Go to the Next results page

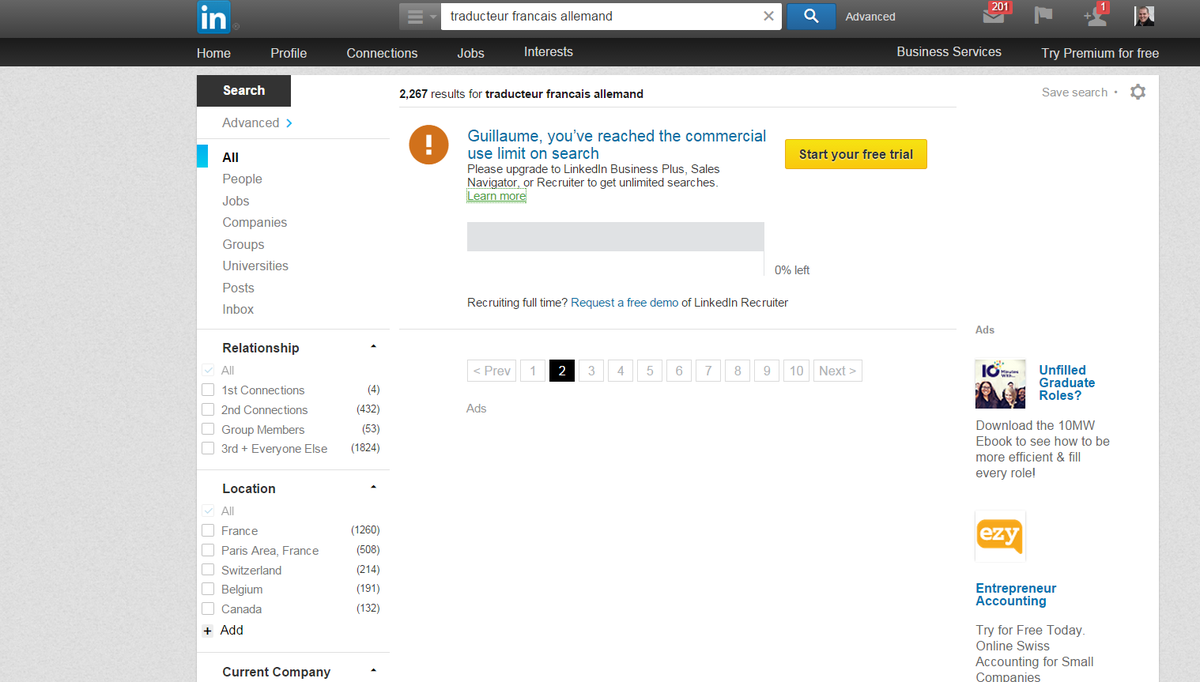(838, 371)
